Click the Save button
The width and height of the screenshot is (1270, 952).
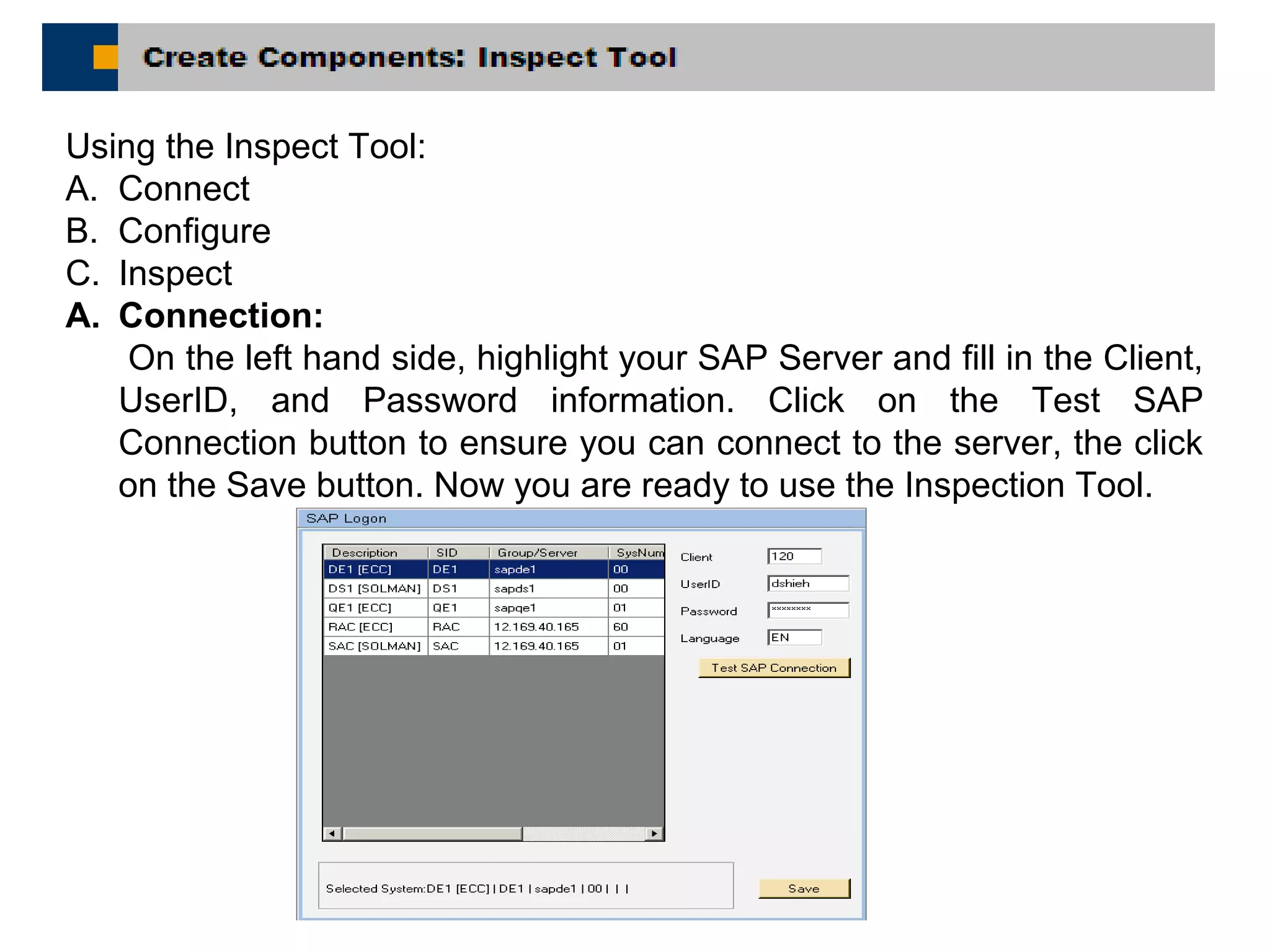[x=804, y=888]
